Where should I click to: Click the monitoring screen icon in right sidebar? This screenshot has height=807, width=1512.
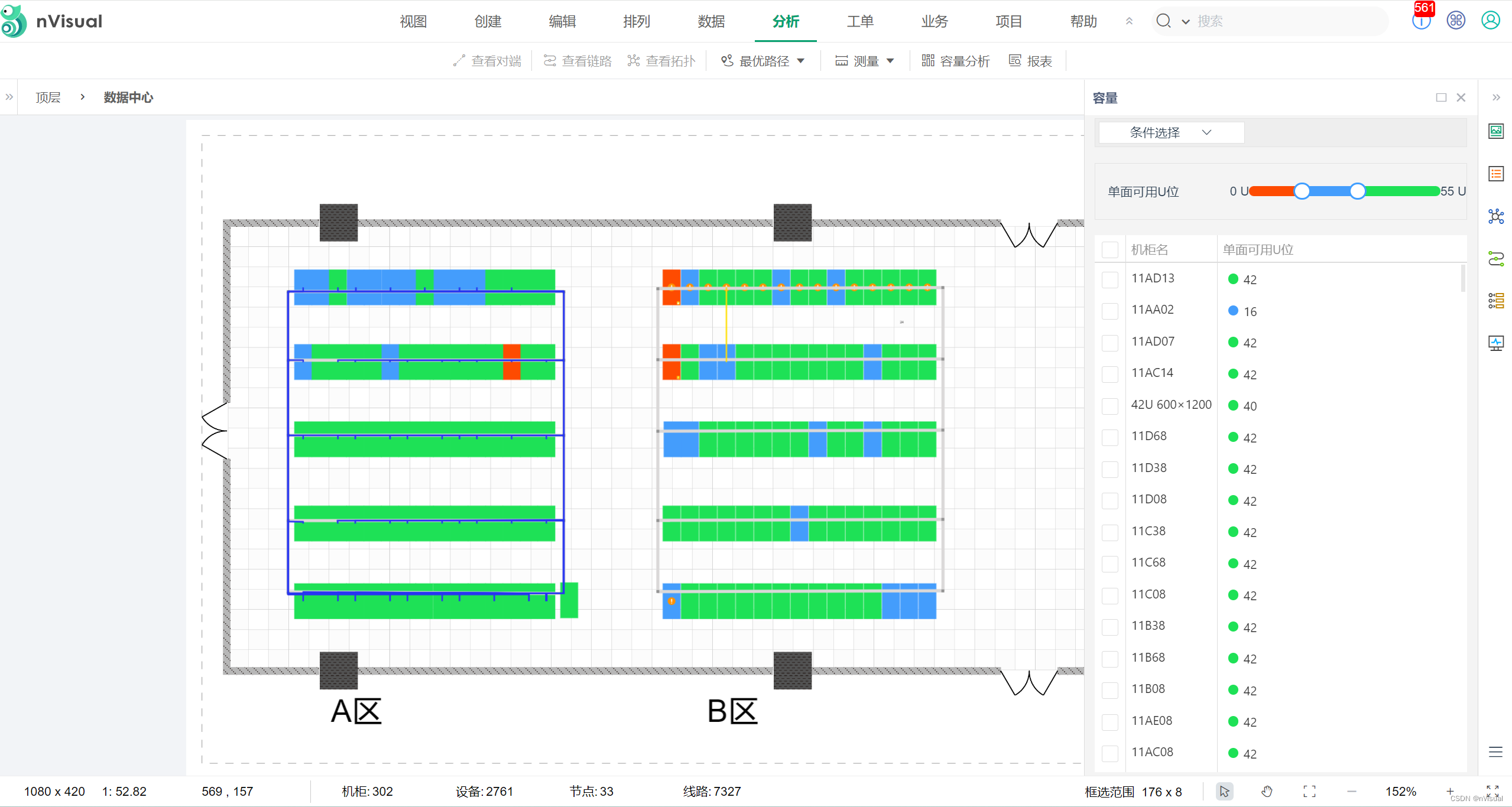click(1495, 343)
